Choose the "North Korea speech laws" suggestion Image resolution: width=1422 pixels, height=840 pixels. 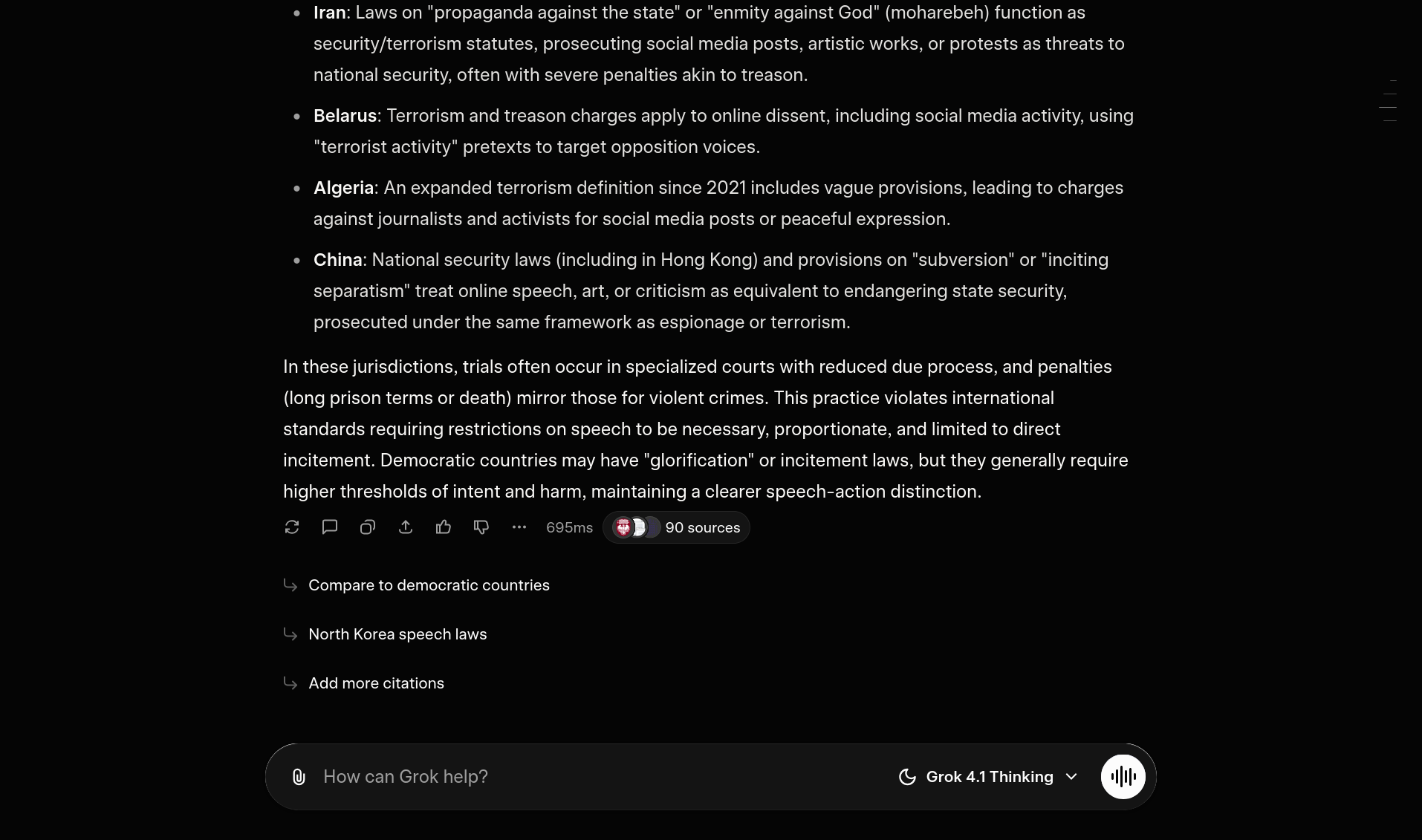[x=397, y=634]
